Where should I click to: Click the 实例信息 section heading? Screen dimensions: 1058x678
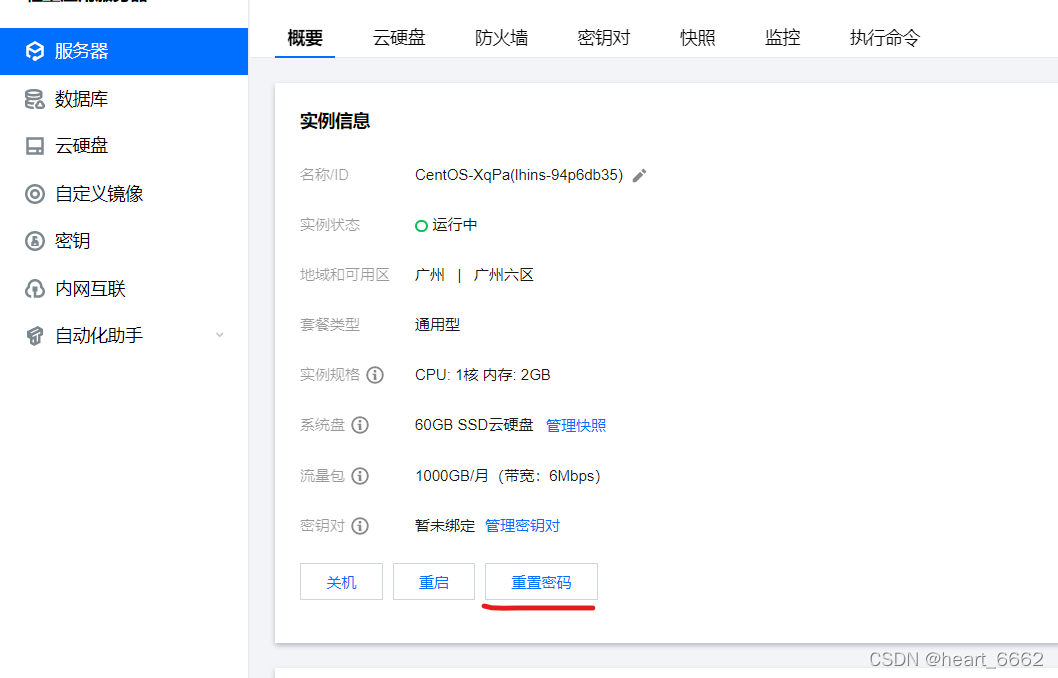[335, 121]
